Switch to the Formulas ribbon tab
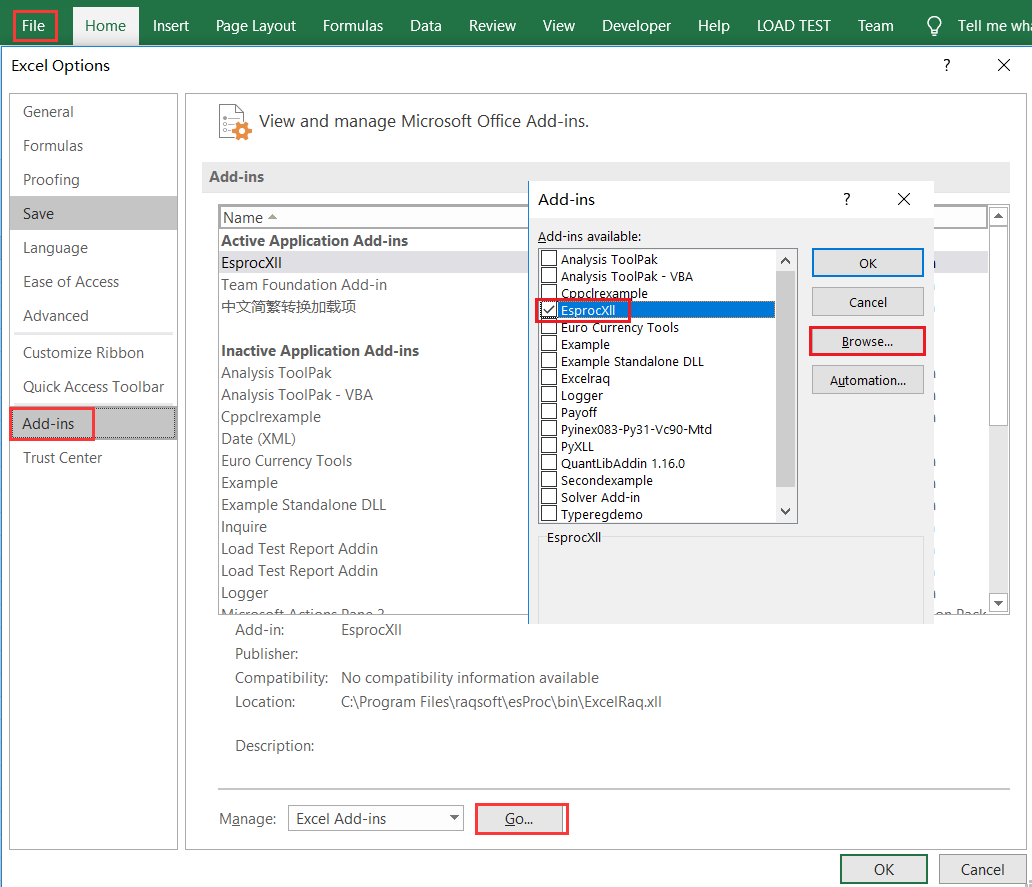Screen dimensions: 1032x887 pyautogui.click(x=353, y=26)
